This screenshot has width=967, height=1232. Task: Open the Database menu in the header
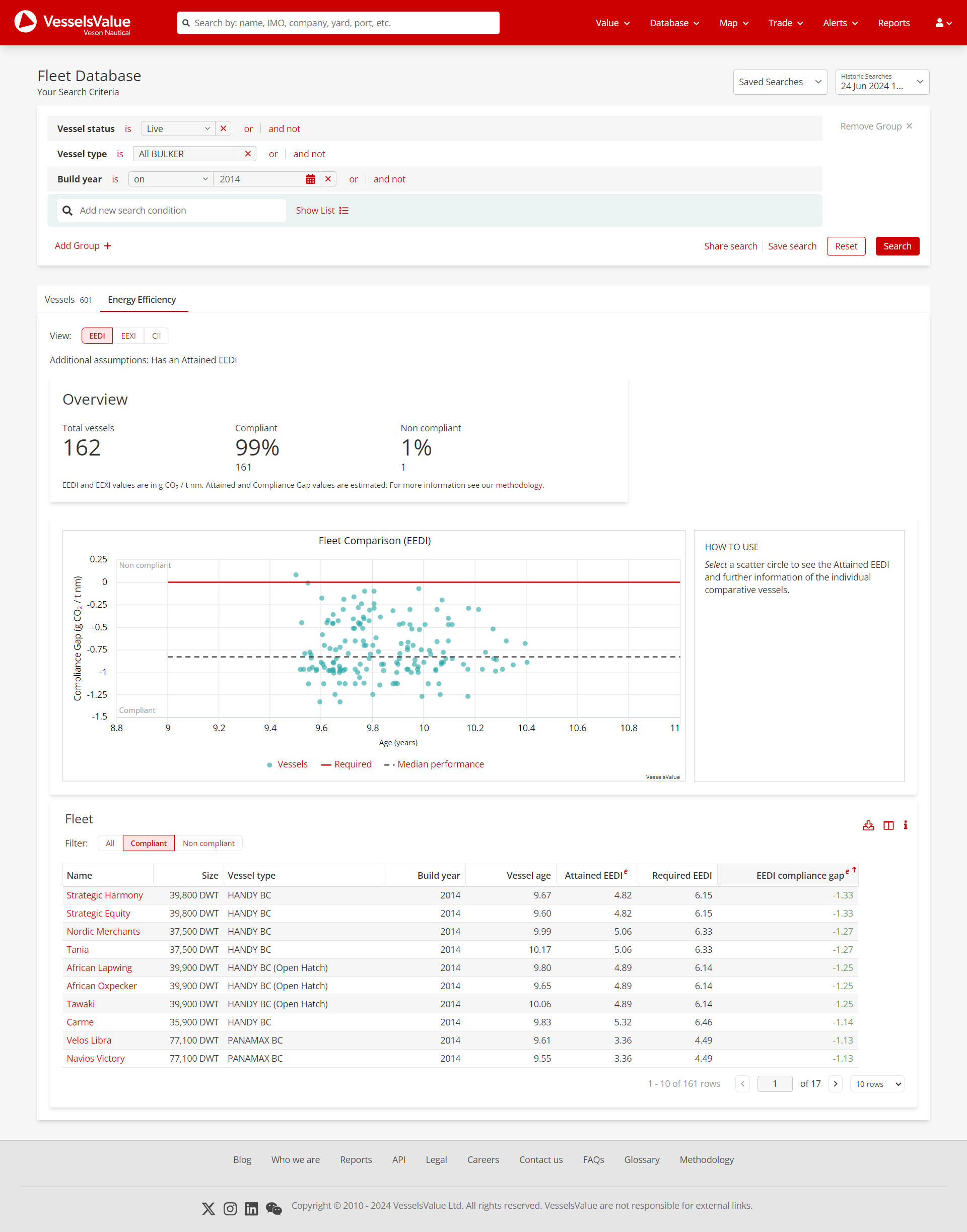click(674, 23)
